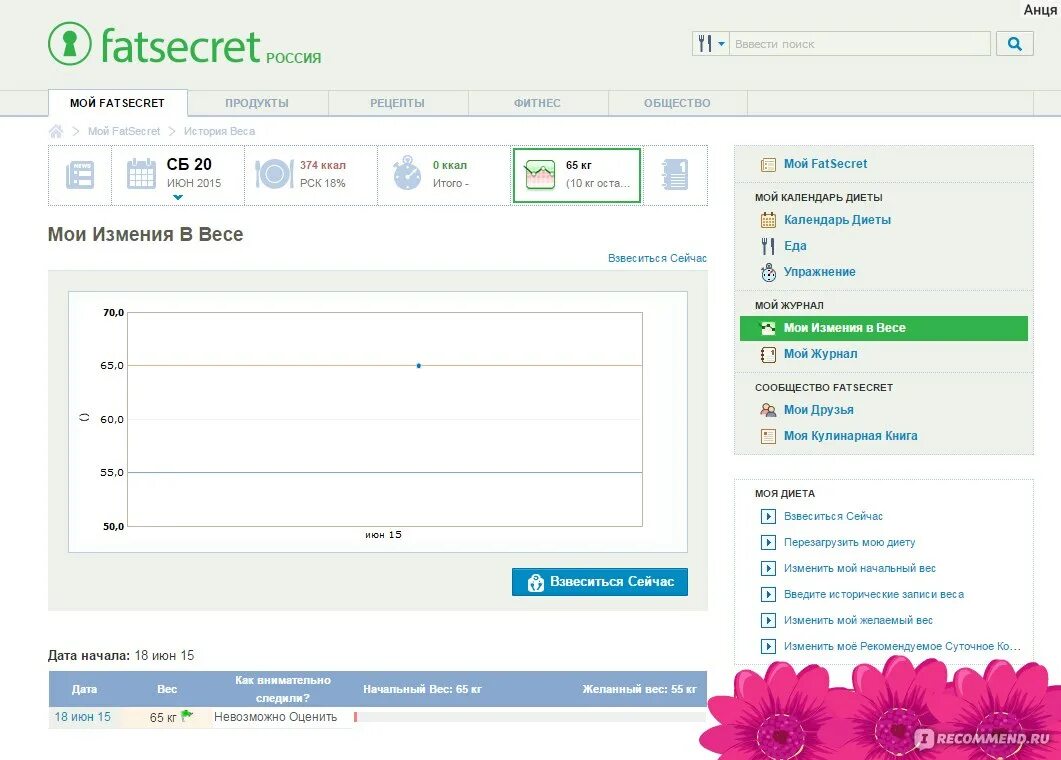The height and width of the screenshot is (760, 1061).
Task: Open the РЕЦЕПТЫ tab
Action: [397, 103]
